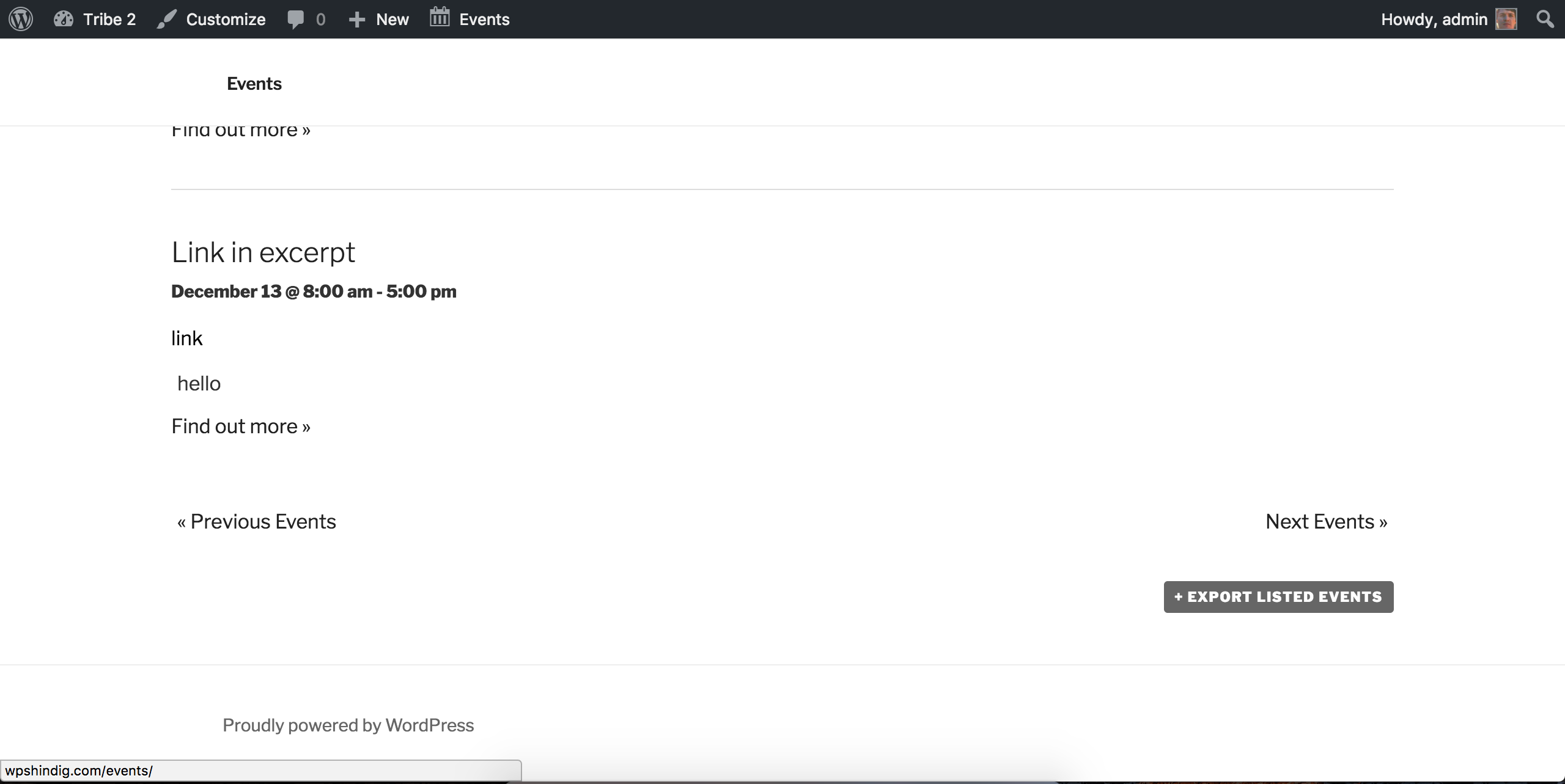The image size is (1565, 784).
Task: Click the Export Listed Events button
Action: (1278, 596)
